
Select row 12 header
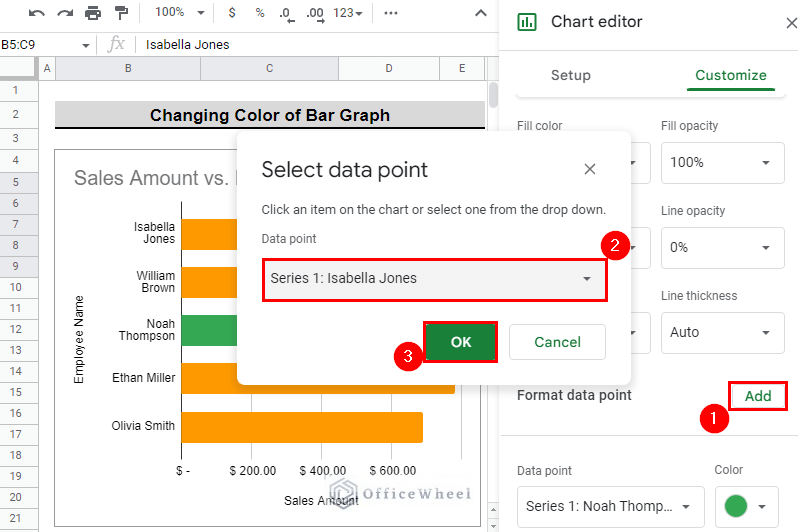pos(16,329)
